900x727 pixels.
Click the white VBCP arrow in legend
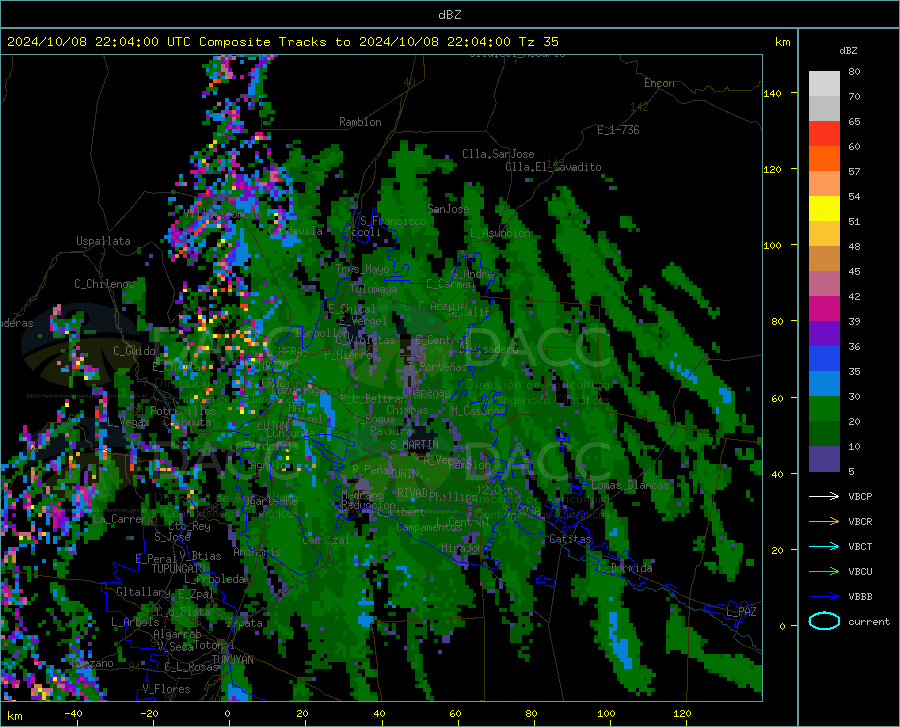coord(824,496)
